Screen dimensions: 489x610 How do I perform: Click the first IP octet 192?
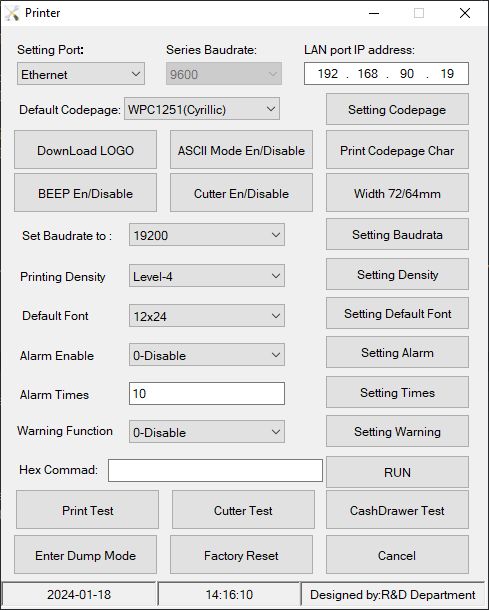(328, 74)
